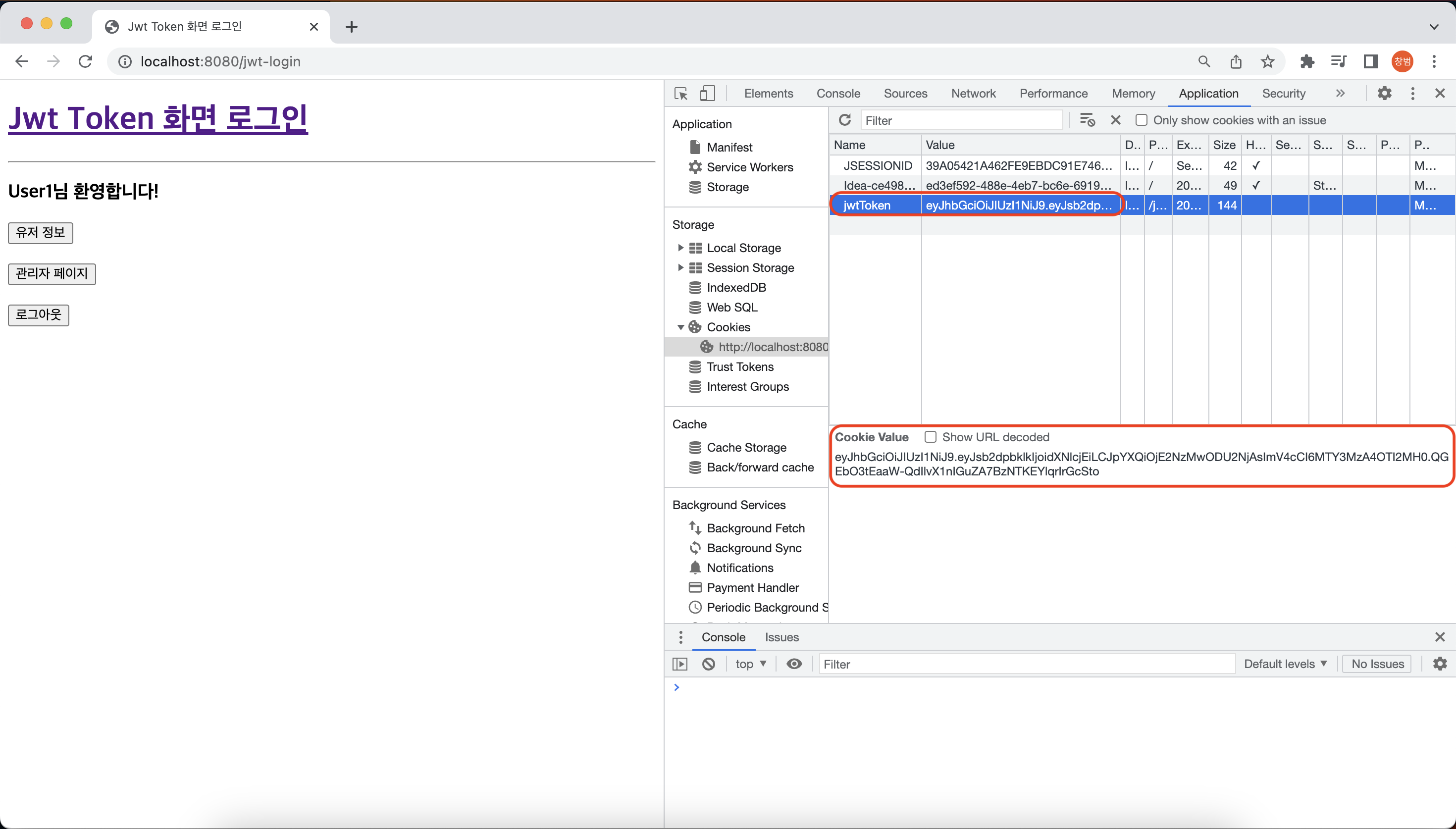Refresh the cookies table
The width and height of the screenshot is (1456, 829).
pyautogui.click(x=845, y=120)
